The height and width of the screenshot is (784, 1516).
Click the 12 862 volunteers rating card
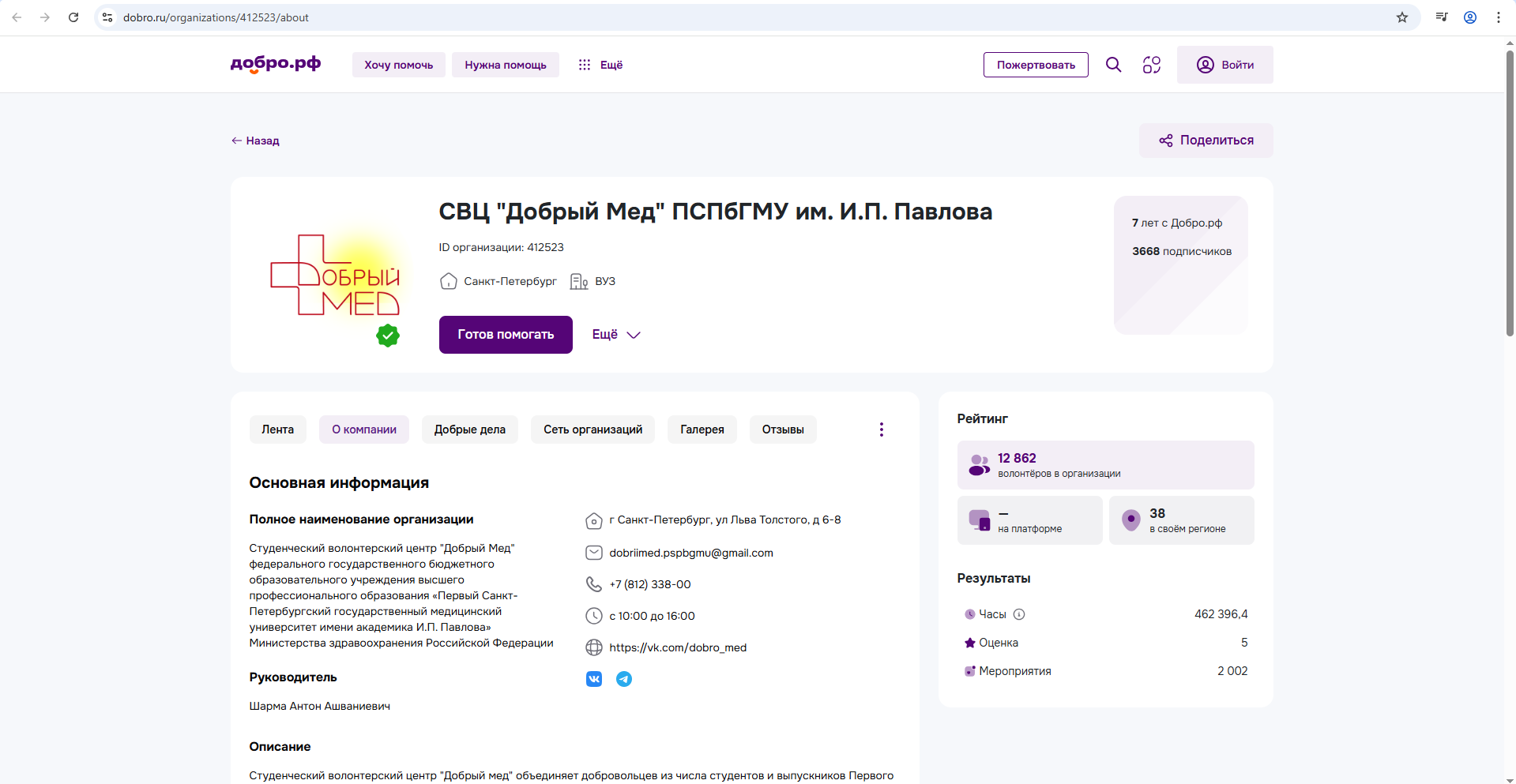tap(1106, 465)
